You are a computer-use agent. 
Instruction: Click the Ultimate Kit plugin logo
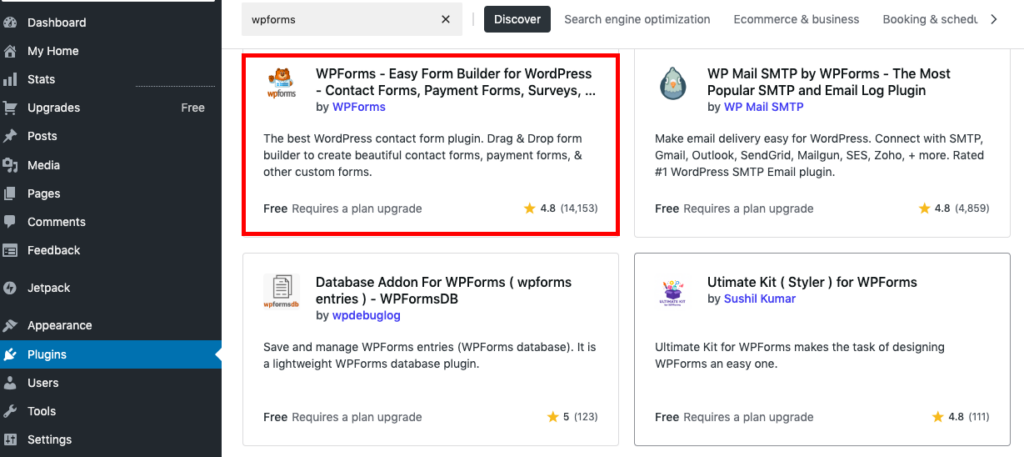(673, 291)
